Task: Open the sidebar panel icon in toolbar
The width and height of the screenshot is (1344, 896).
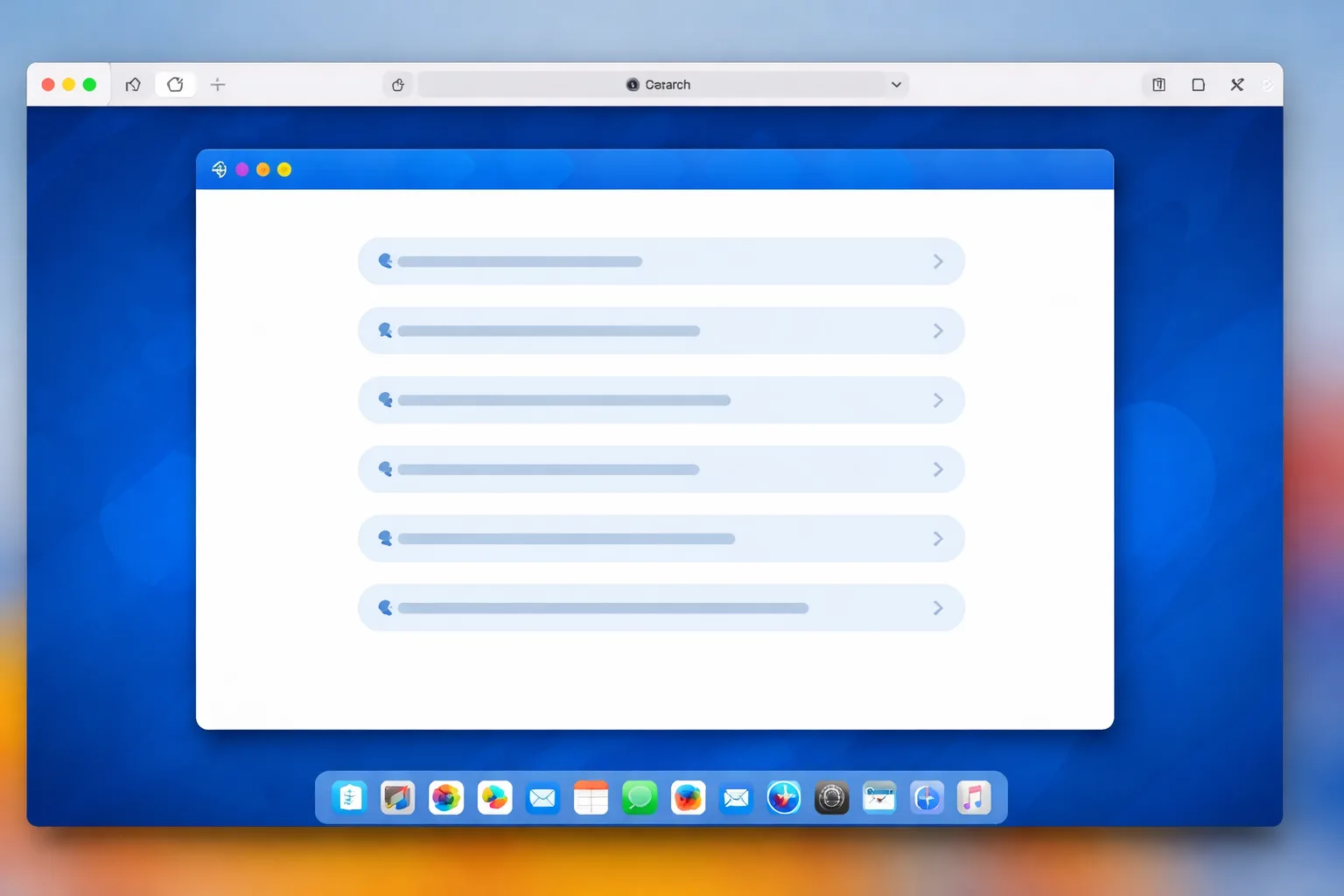Action: tap(1158, 85)
